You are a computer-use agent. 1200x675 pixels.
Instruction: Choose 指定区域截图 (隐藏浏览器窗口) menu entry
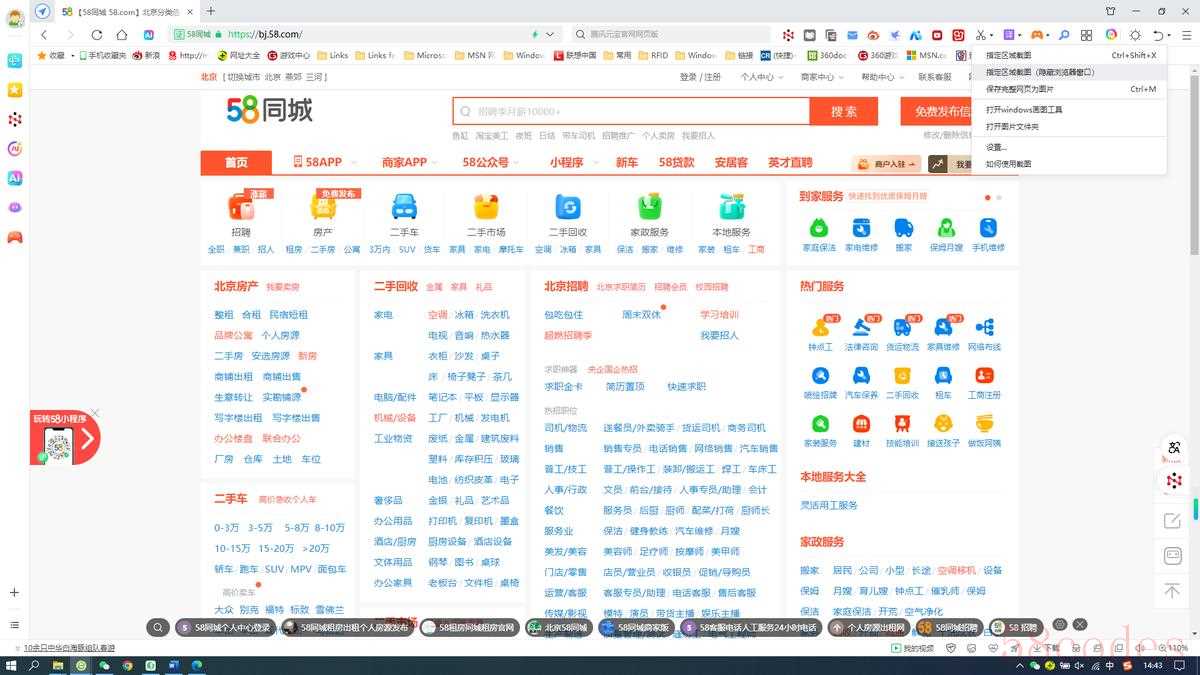pyautogui.click(x=1068, y=72)
